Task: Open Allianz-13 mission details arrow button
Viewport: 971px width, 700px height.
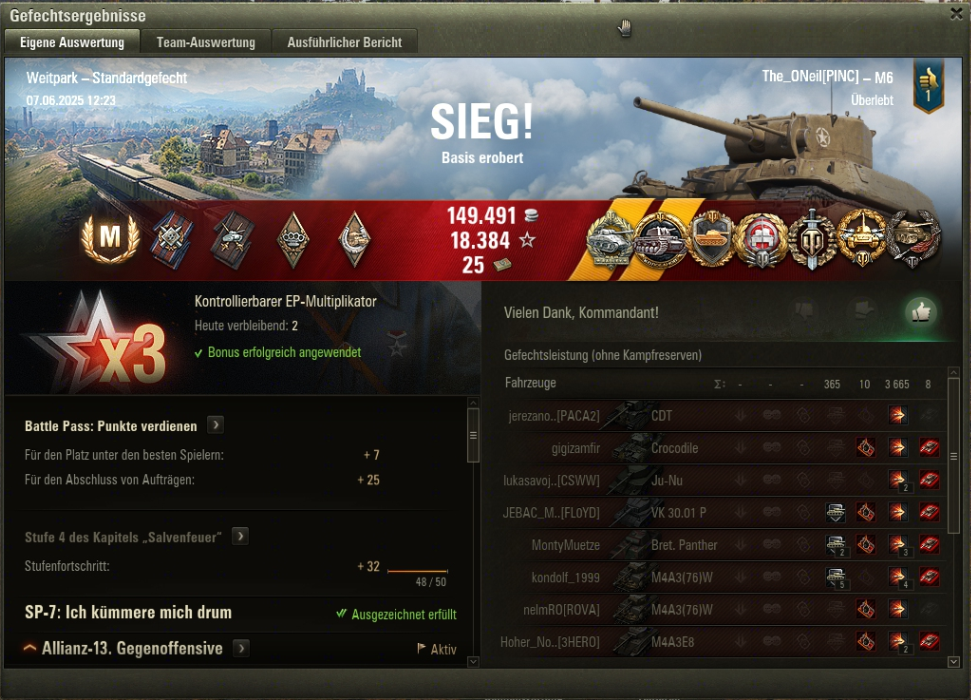Action: point(242,648)
